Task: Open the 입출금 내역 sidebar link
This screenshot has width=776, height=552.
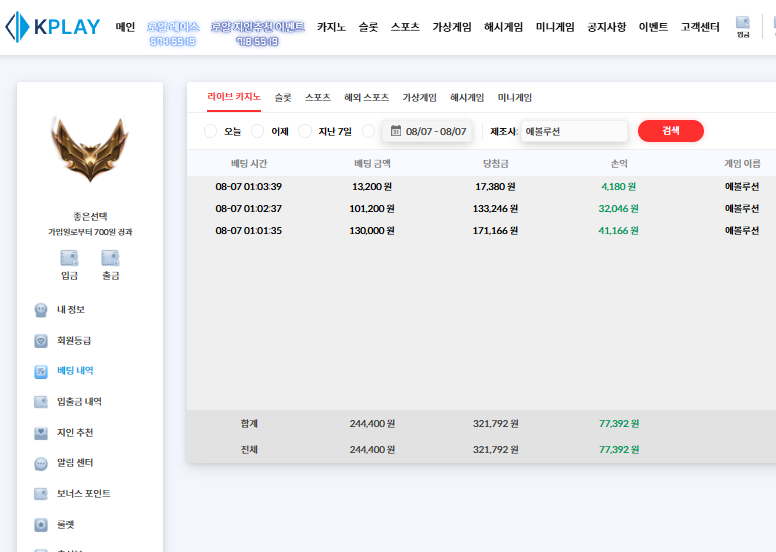Action: click(79, 401)
